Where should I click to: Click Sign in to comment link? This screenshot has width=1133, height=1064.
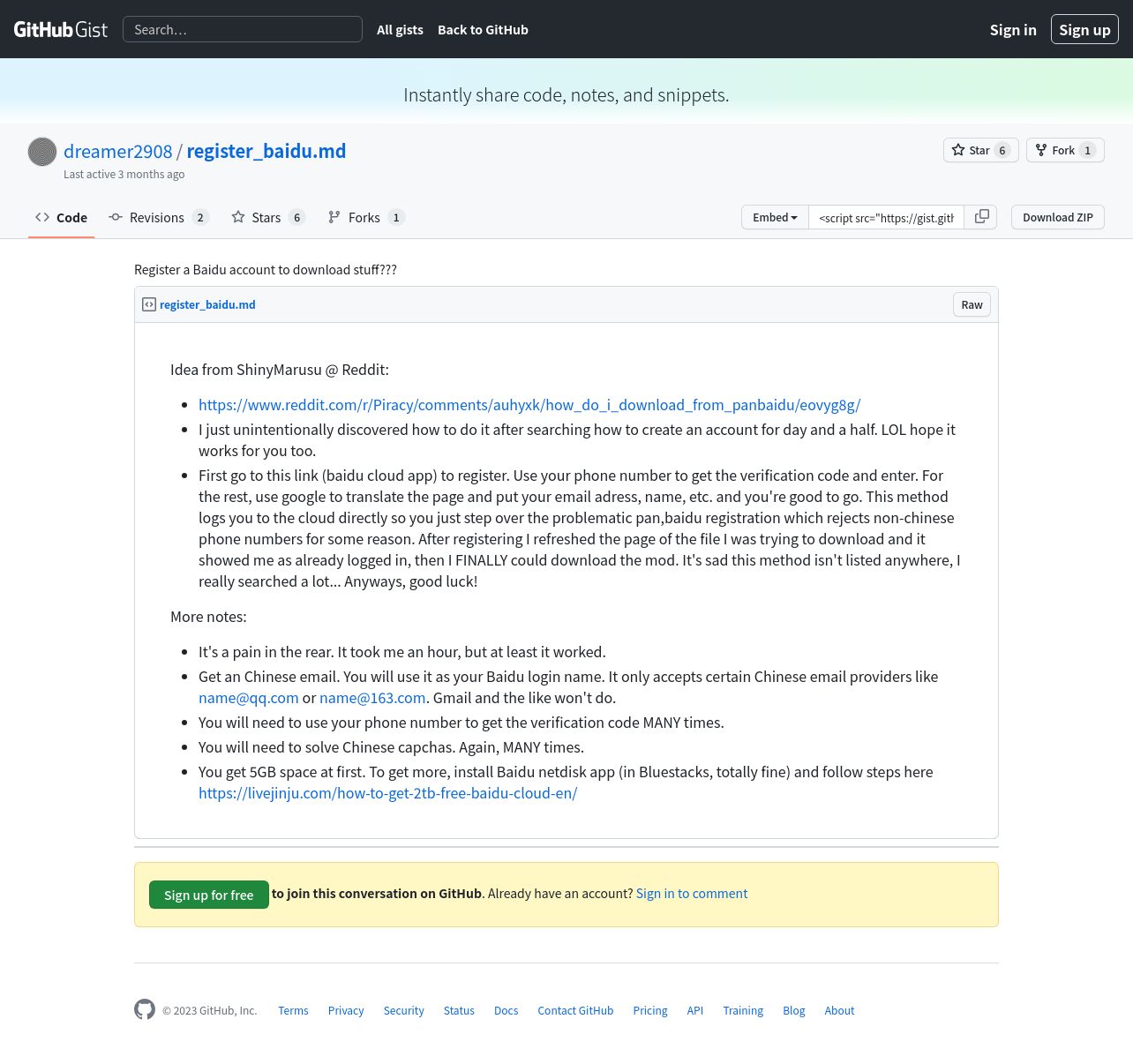pos(692,894)
